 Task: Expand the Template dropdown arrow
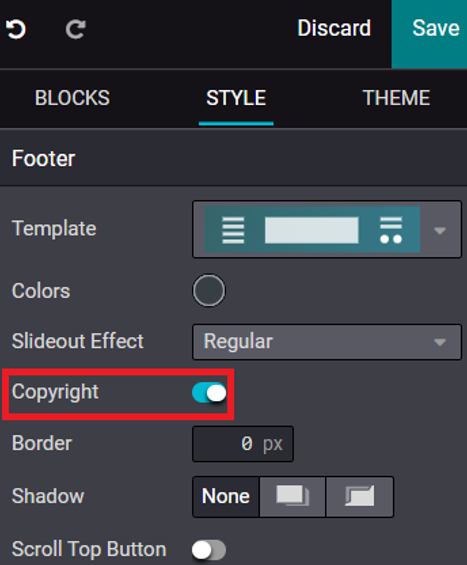(440, 230)
